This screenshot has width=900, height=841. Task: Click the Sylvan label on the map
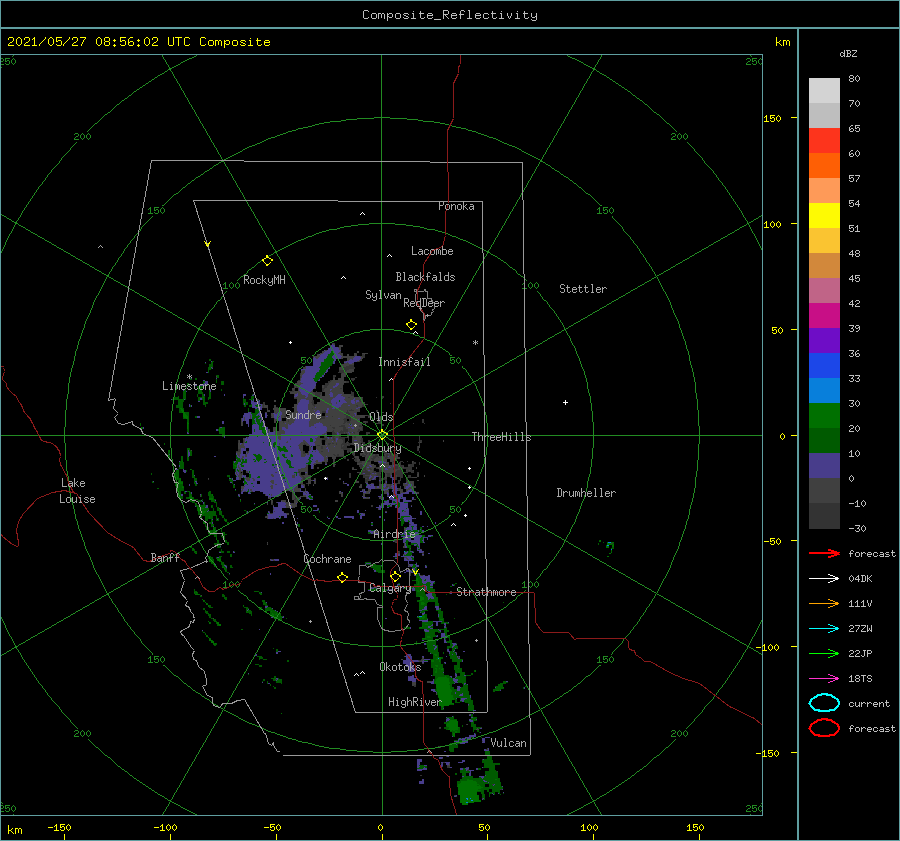coord(383,295)
